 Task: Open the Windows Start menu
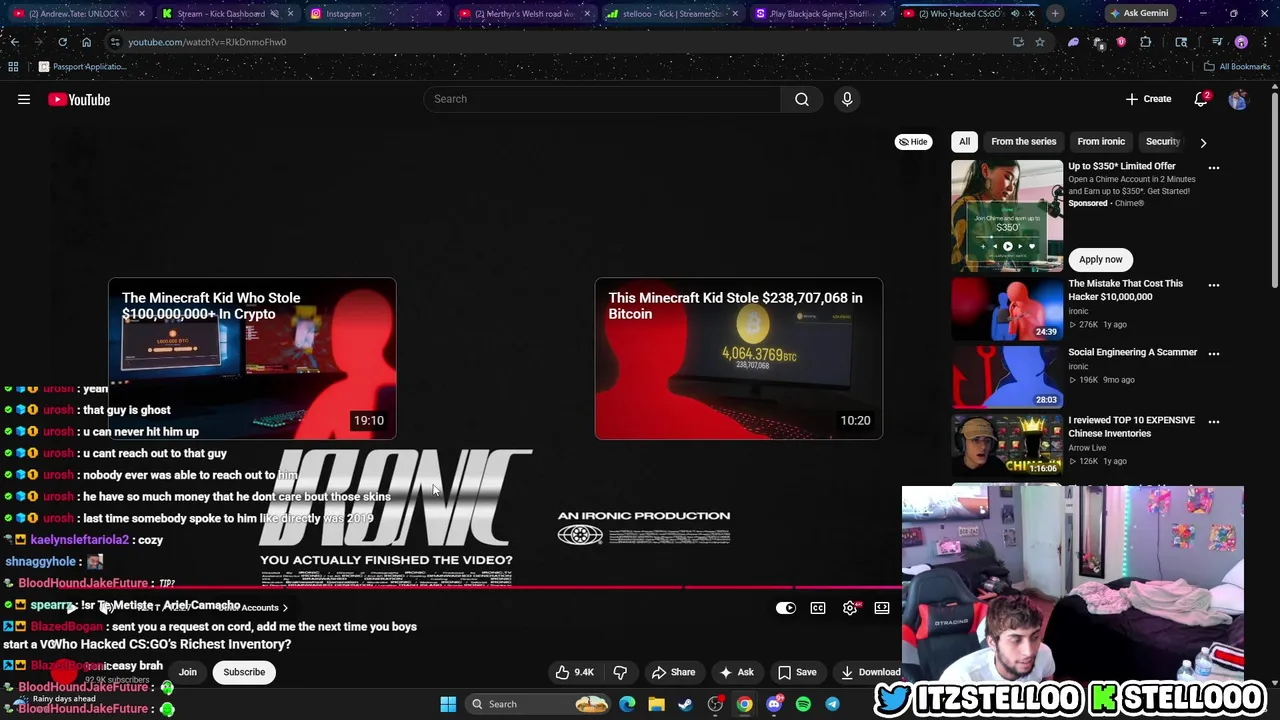click(x=448, y=704)
